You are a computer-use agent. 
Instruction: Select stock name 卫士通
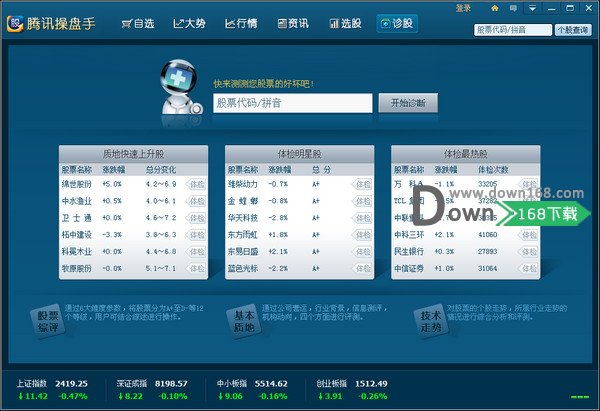(x=77, y=218)
